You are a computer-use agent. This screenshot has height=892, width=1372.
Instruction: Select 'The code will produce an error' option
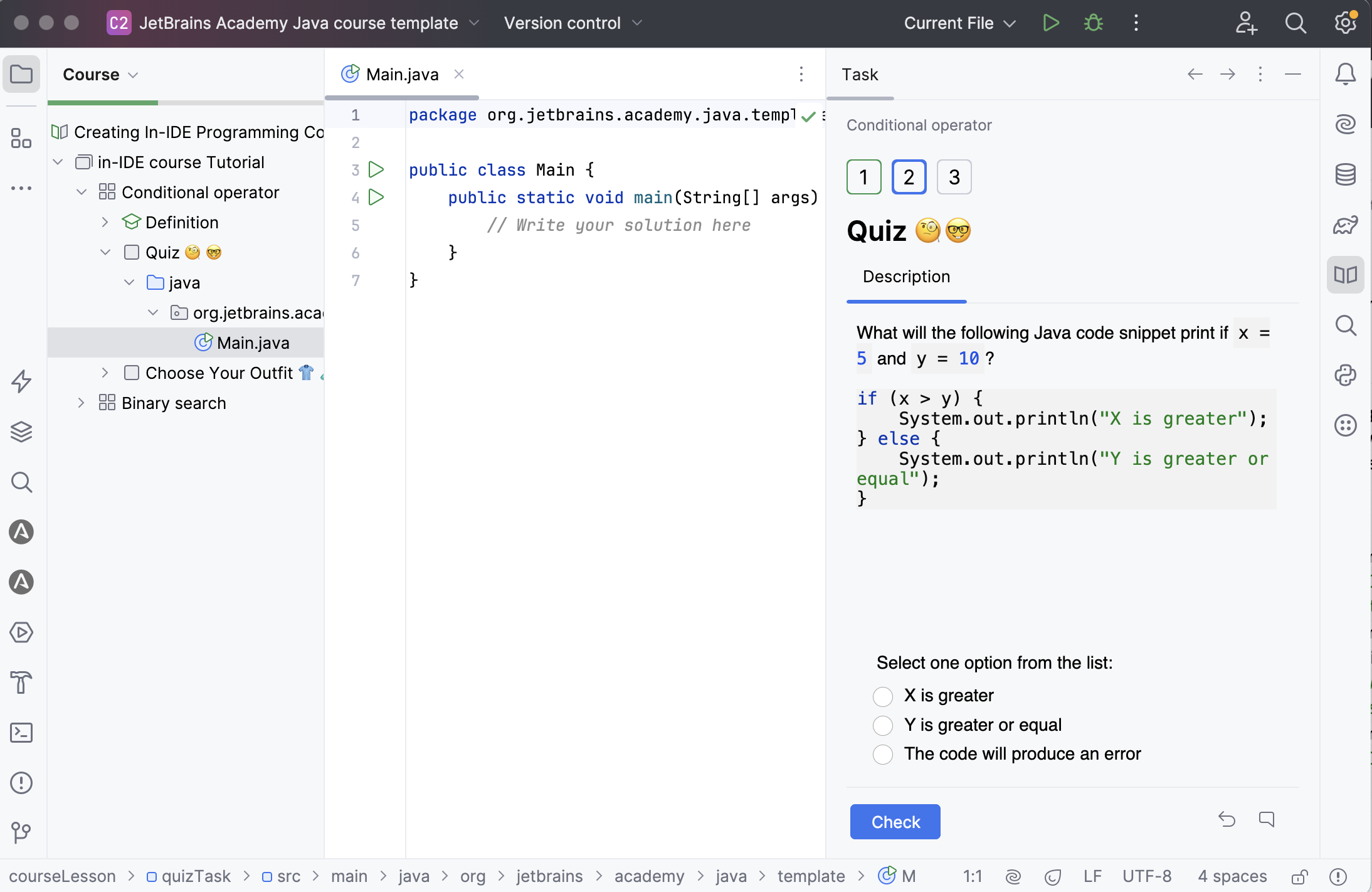[x=883, y=755]
